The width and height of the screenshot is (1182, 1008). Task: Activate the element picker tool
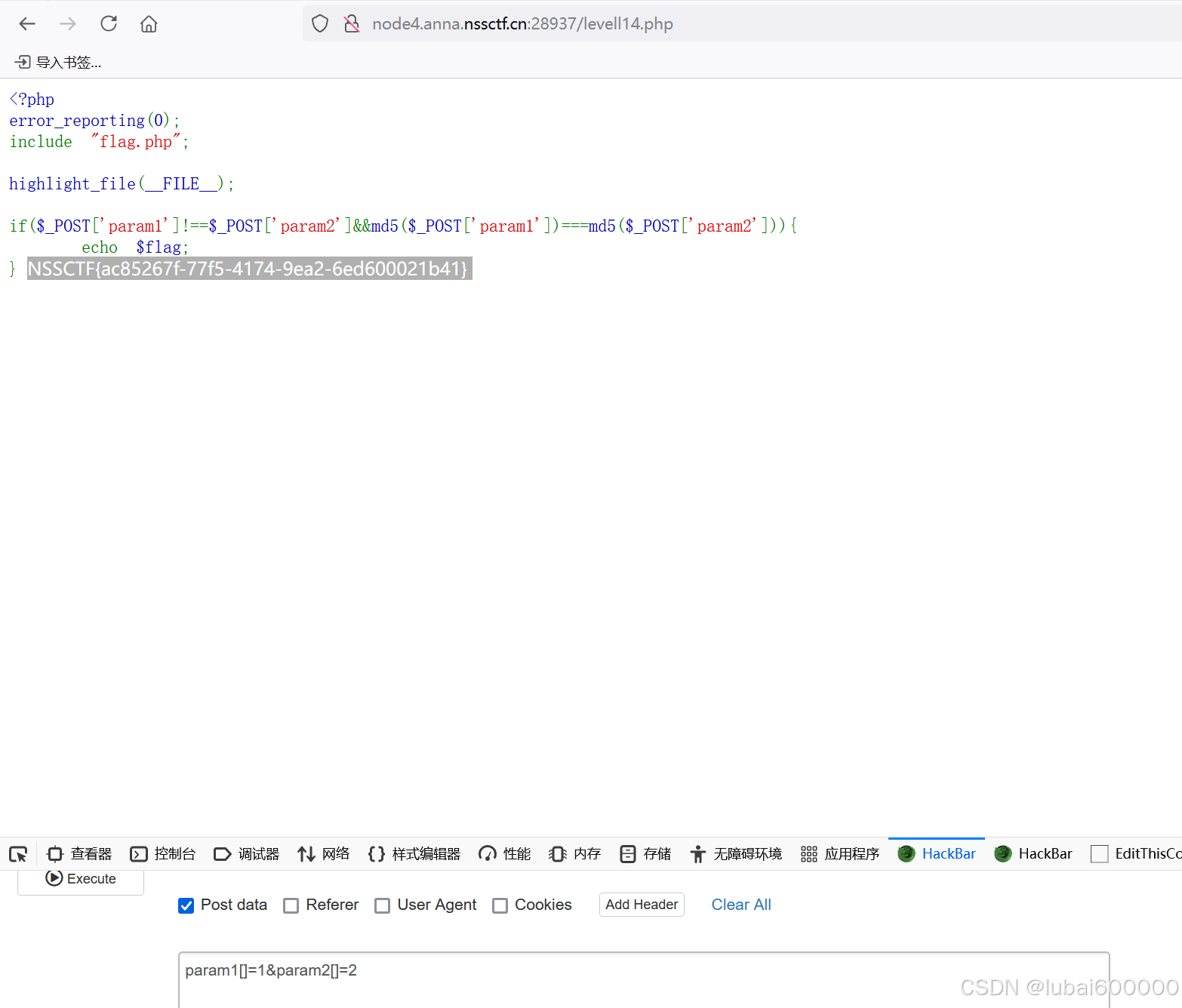coord(18,853)
